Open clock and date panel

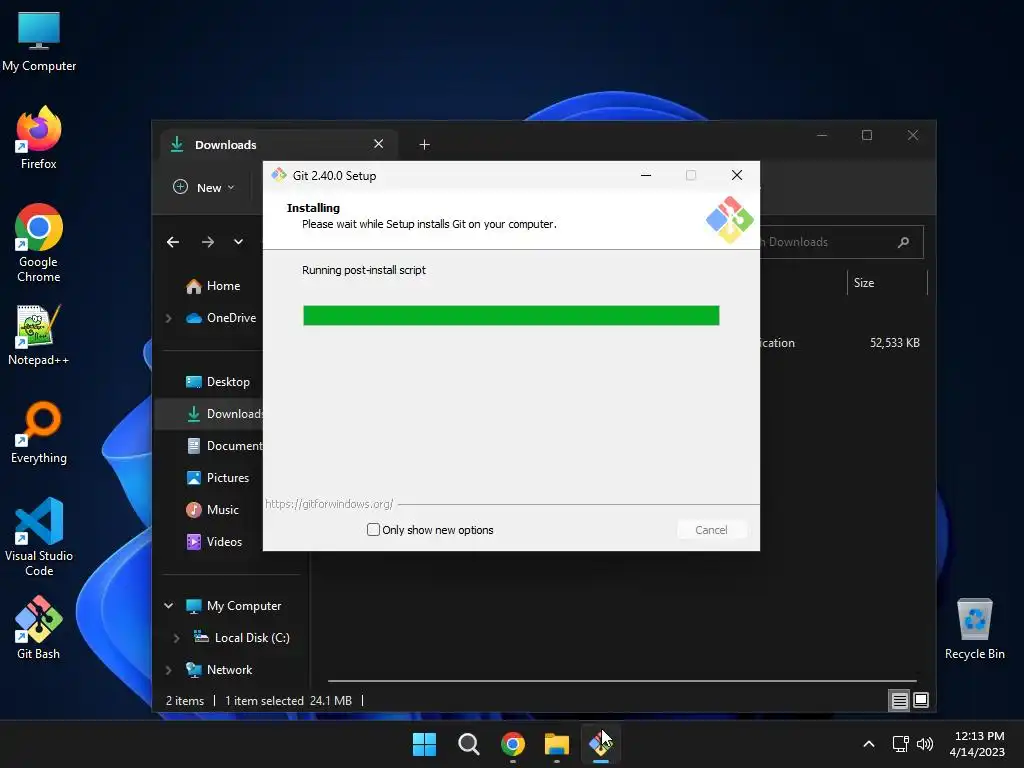click(x=977, y=744)
